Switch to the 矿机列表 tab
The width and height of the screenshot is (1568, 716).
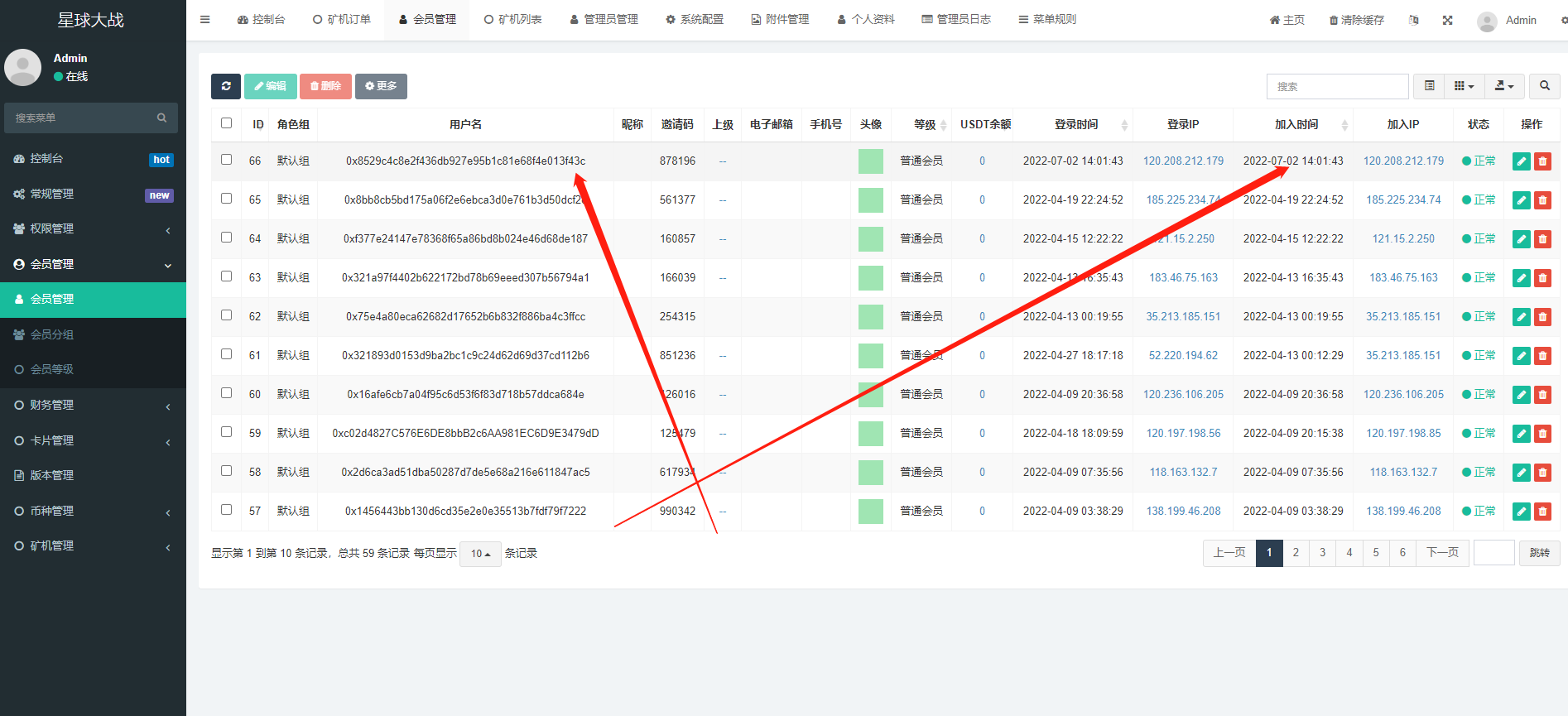pos(513,20)
